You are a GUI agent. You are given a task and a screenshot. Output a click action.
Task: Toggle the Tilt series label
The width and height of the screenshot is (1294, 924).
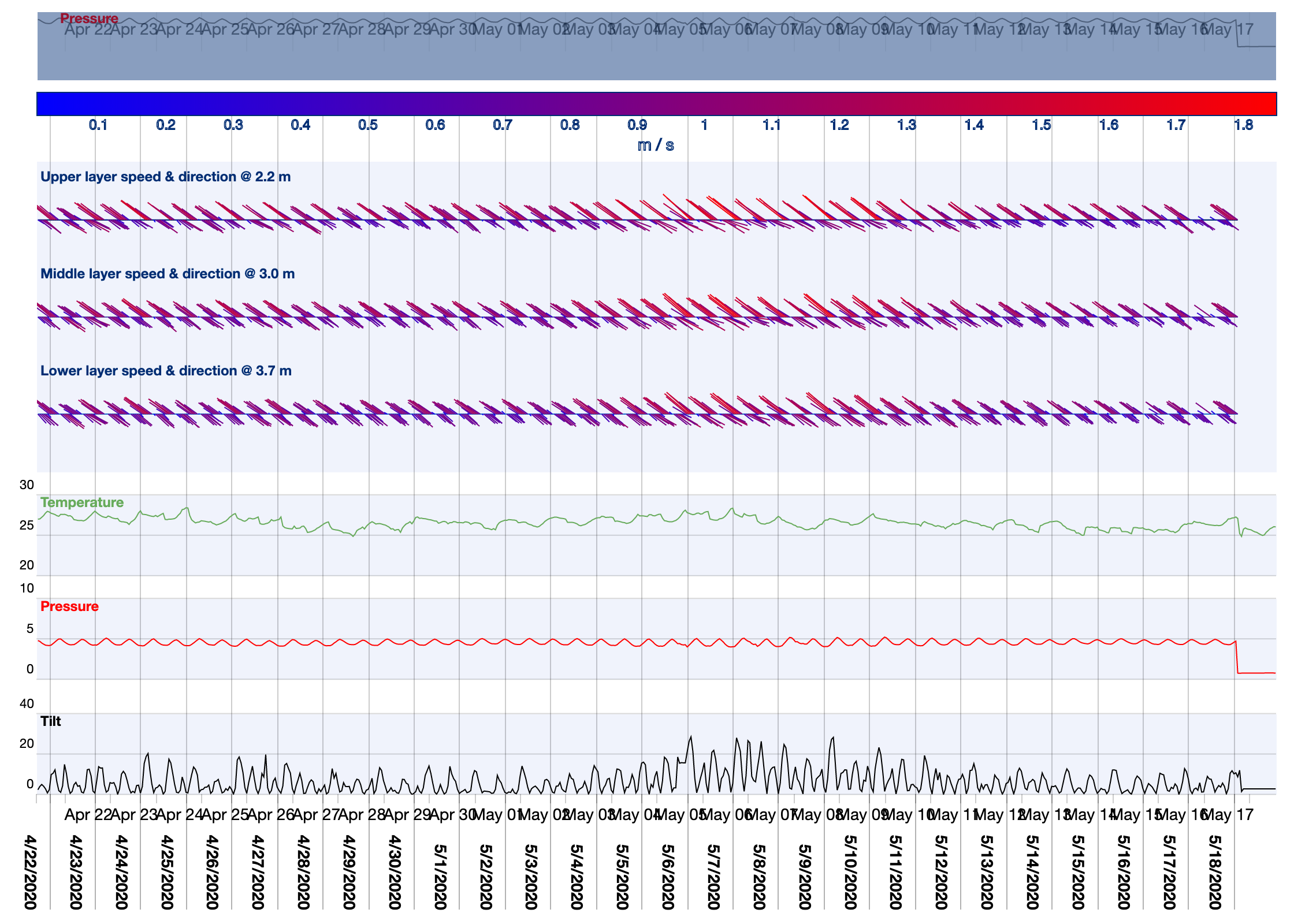(x=50, y=721)
